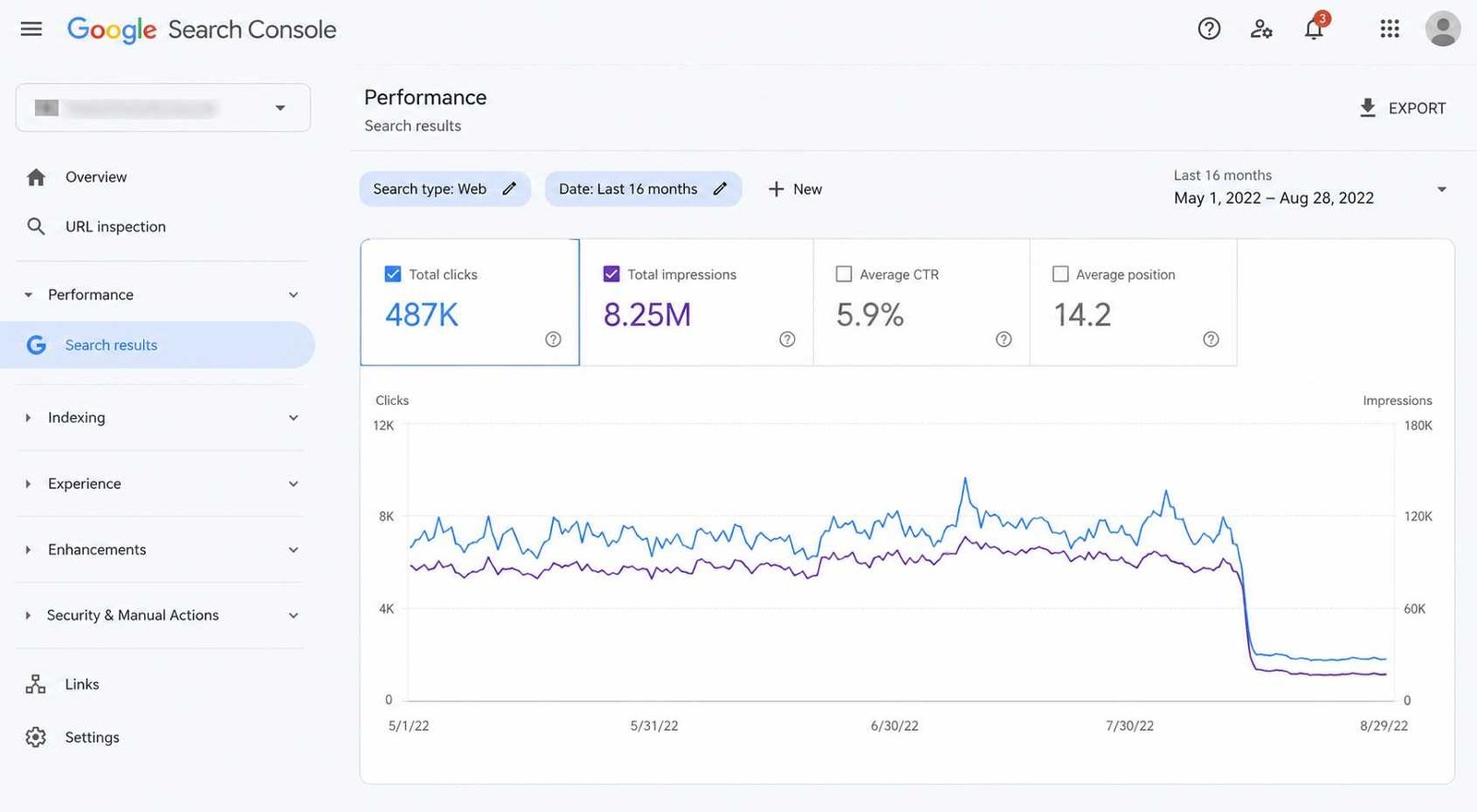
Task: Click the URL inspection magnifier icon
Action: [36, 226]
